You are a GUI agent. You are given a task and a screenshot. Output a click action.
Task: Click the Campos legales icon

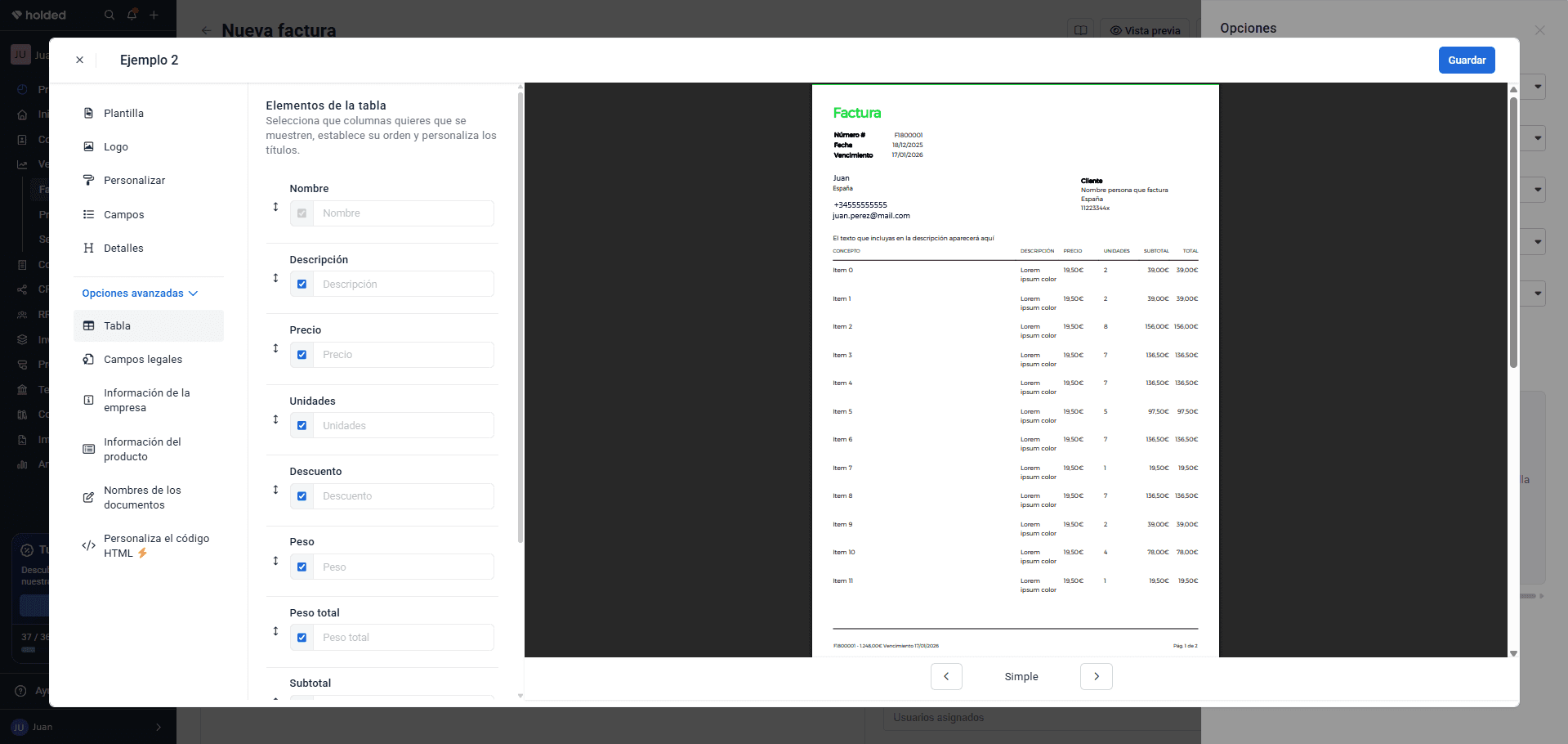click(88, 359)
